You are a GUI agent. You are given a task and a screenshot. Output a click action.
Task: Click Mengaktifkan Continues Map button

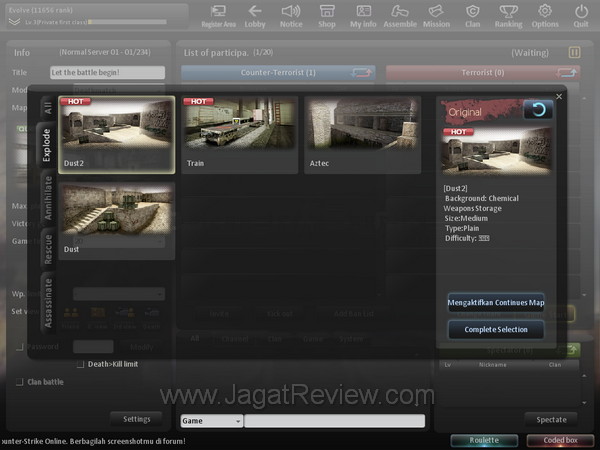496,303
